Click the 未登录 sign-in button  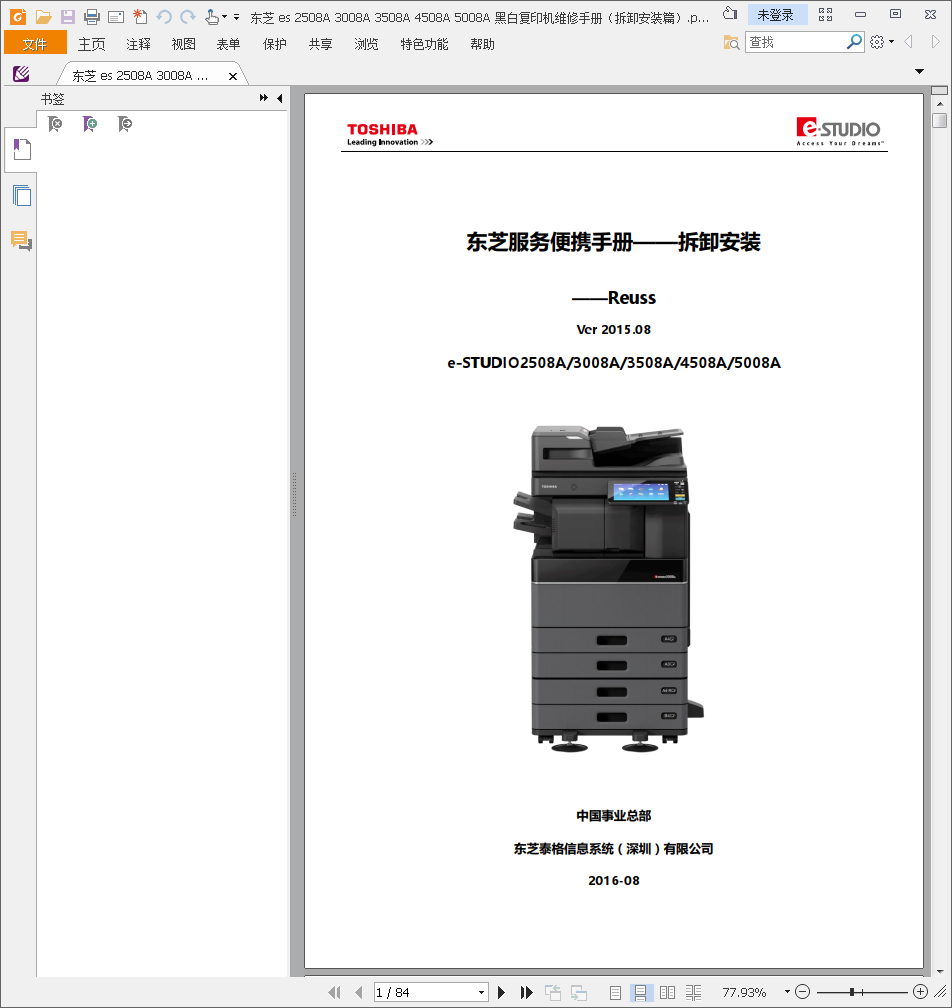pyautogui.click(x=777, y=15)
